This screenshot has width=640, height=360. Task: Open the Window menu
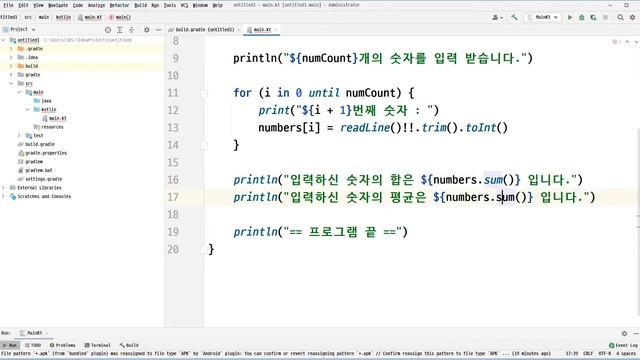[200, 5]
